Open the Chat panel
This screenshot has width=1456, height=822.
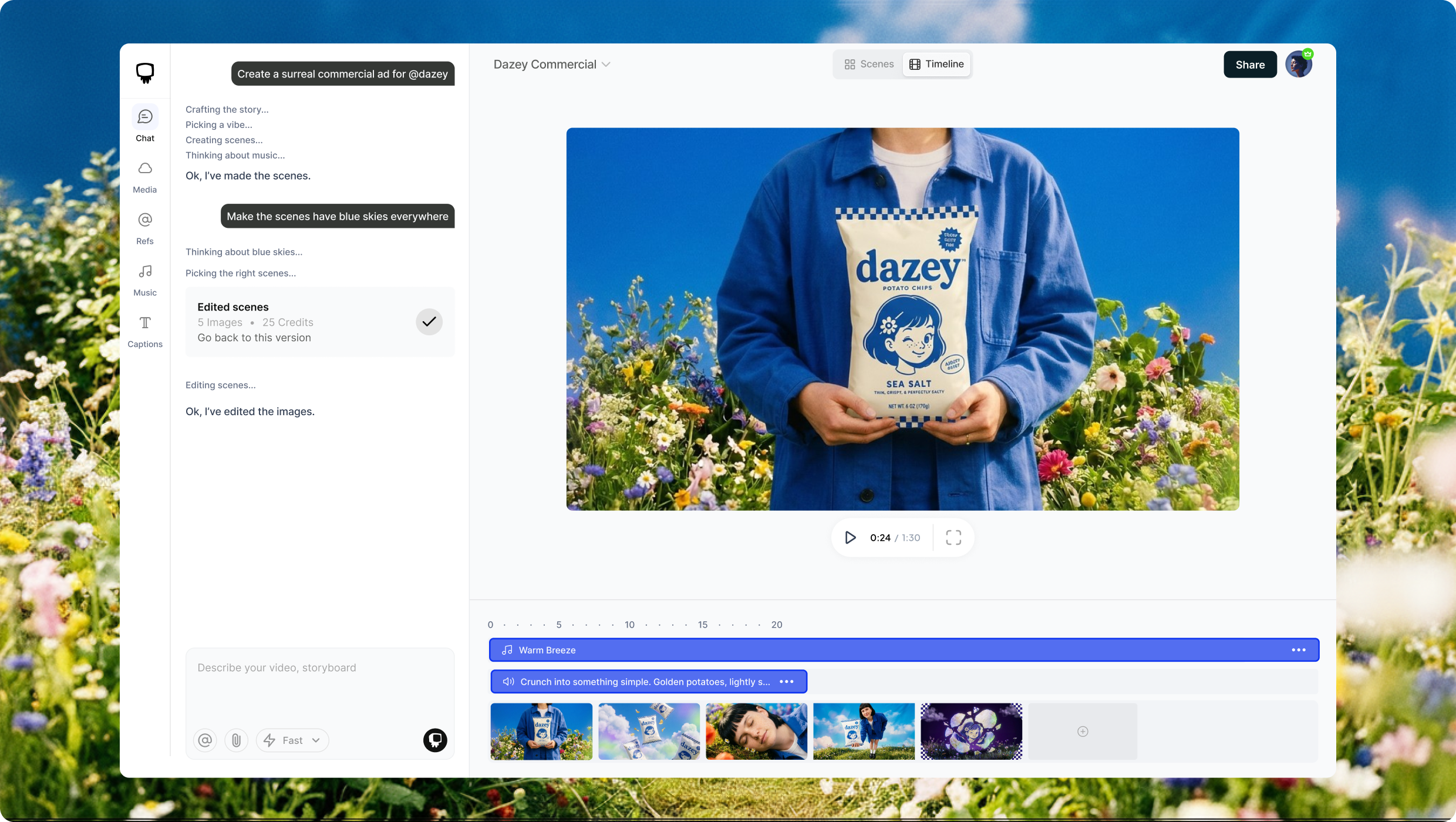click(x=145, y=124)
